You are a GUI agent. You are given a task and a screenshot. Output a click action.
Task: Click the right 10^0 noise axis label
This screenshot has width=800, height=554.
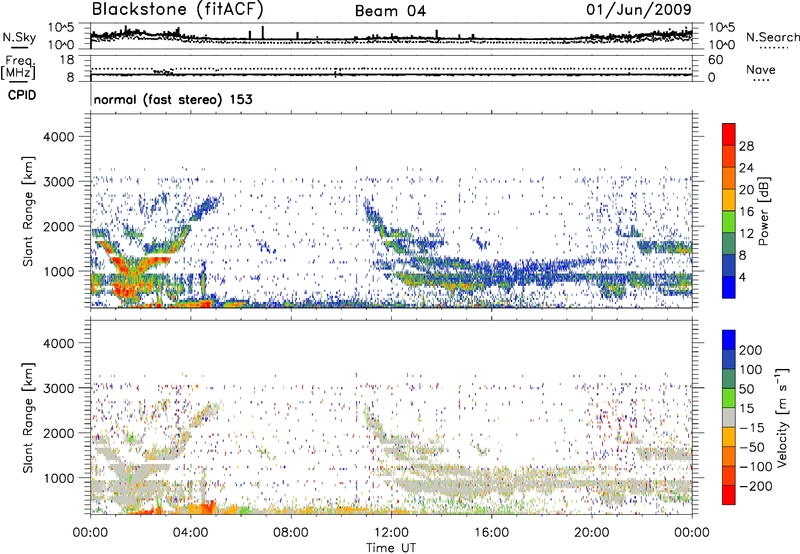pos(721,45)
